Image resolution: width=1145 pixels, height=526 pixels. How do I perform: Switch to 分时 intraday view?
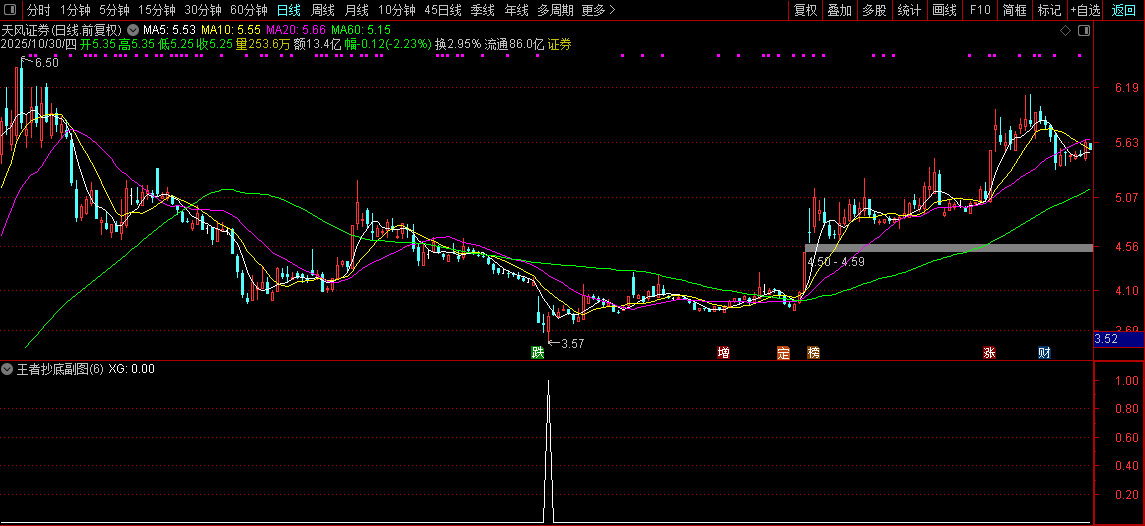click(39, 10)
